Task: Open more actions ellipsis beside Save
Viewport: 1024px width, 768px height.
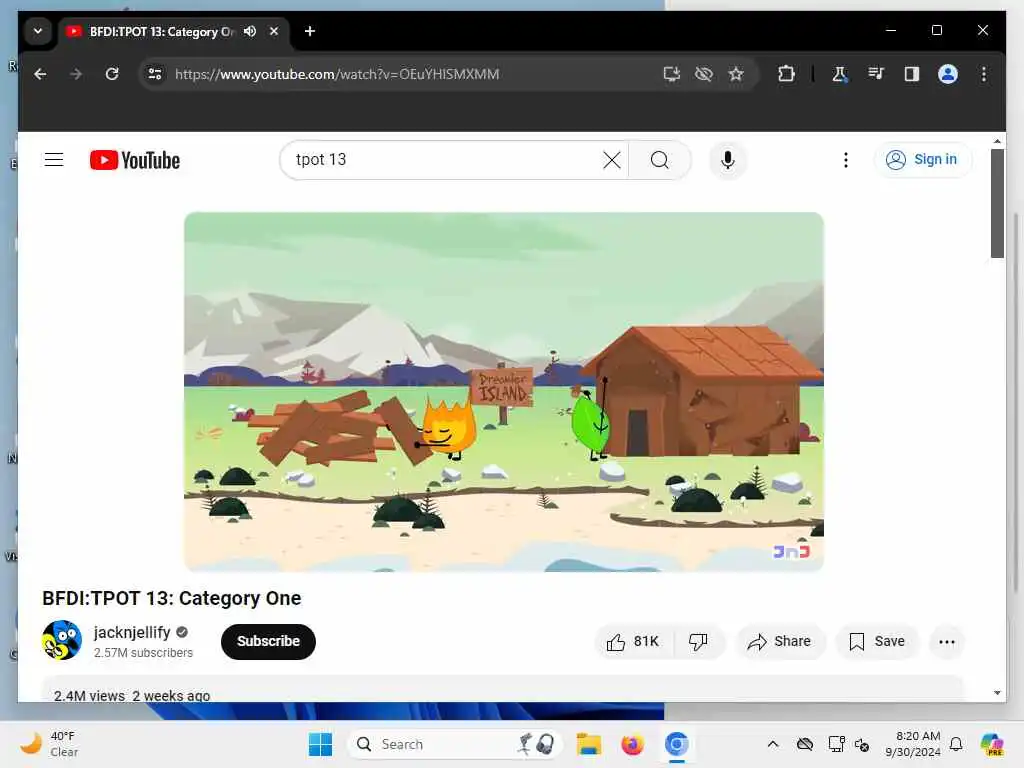Action: pyautogui.click(x=947, y=641)
